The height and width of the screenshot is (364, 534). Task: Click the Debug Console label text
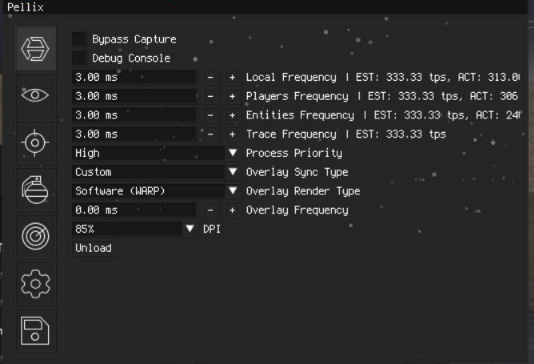(131, 59)
